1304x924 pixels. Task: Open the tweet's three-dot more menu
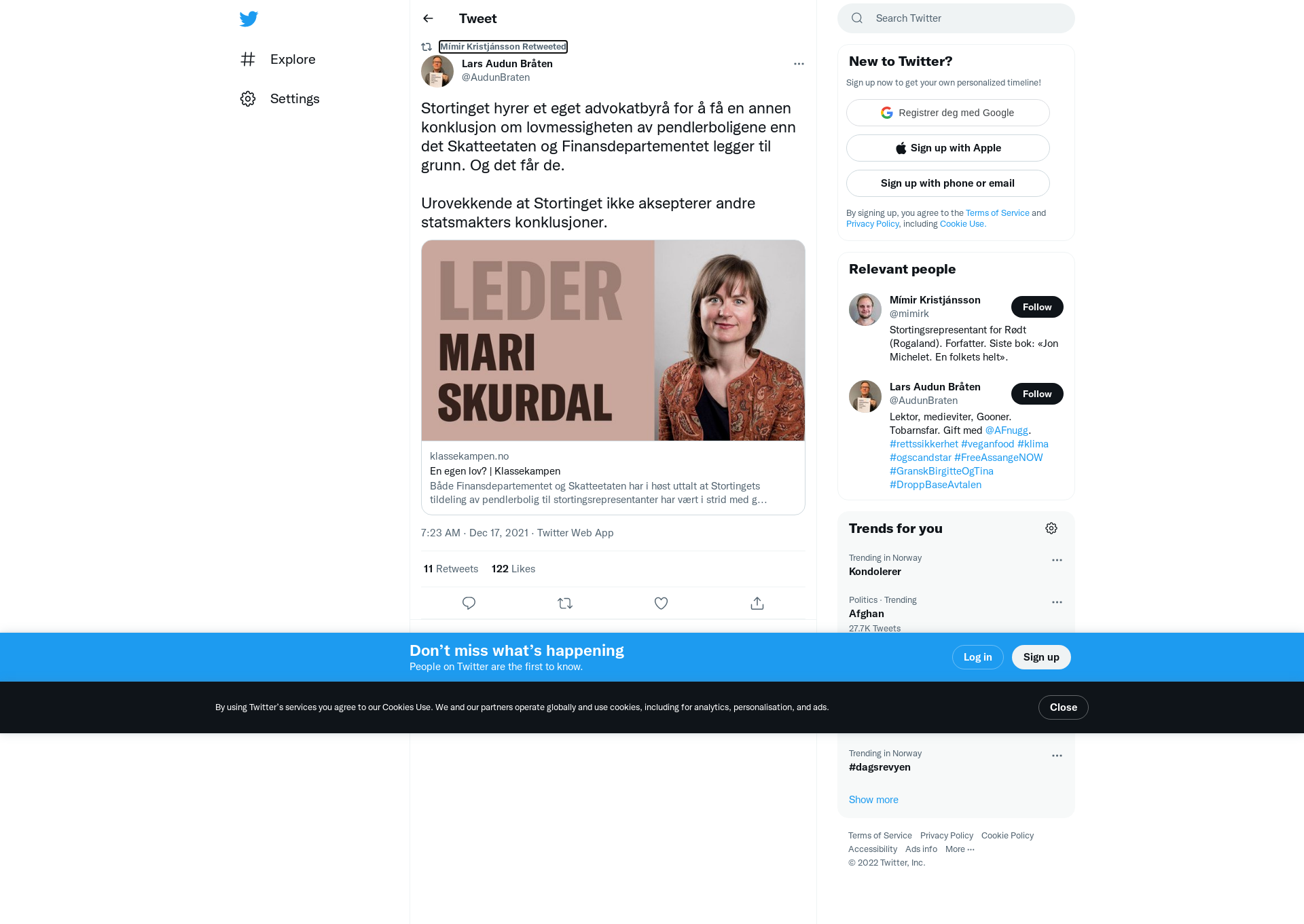(x=799, y=64)
